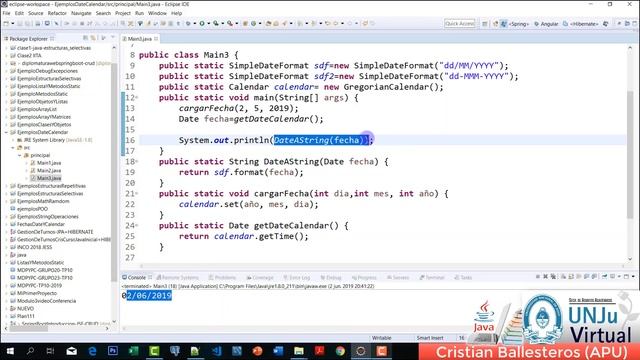Viewport: 640px width, 360px height.
Task: Fold the cargarFecha method at line 21
Action: coord(137,193)
